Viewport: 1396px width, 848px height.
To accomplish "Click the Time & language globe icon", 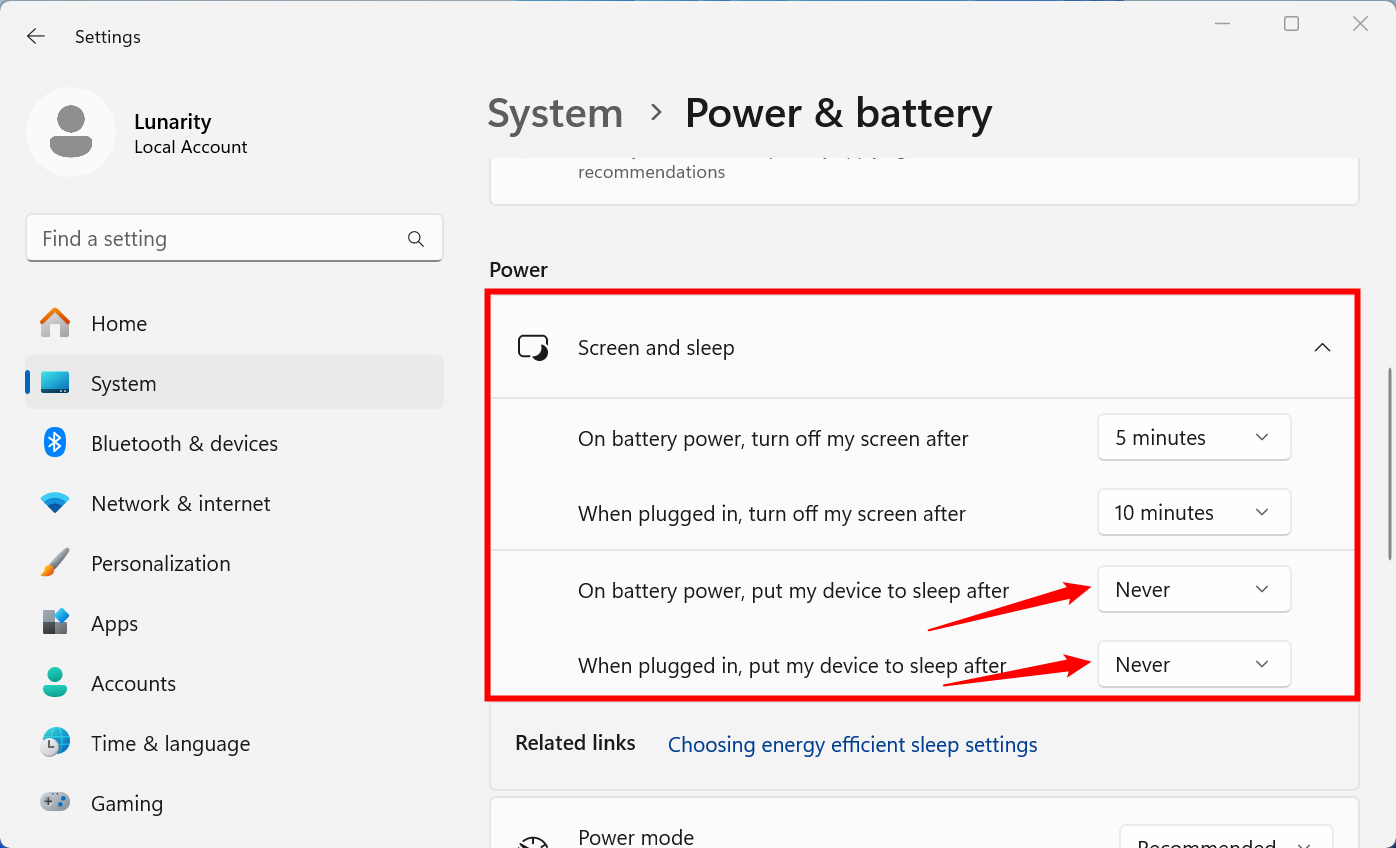I will [x=55, y=743].
